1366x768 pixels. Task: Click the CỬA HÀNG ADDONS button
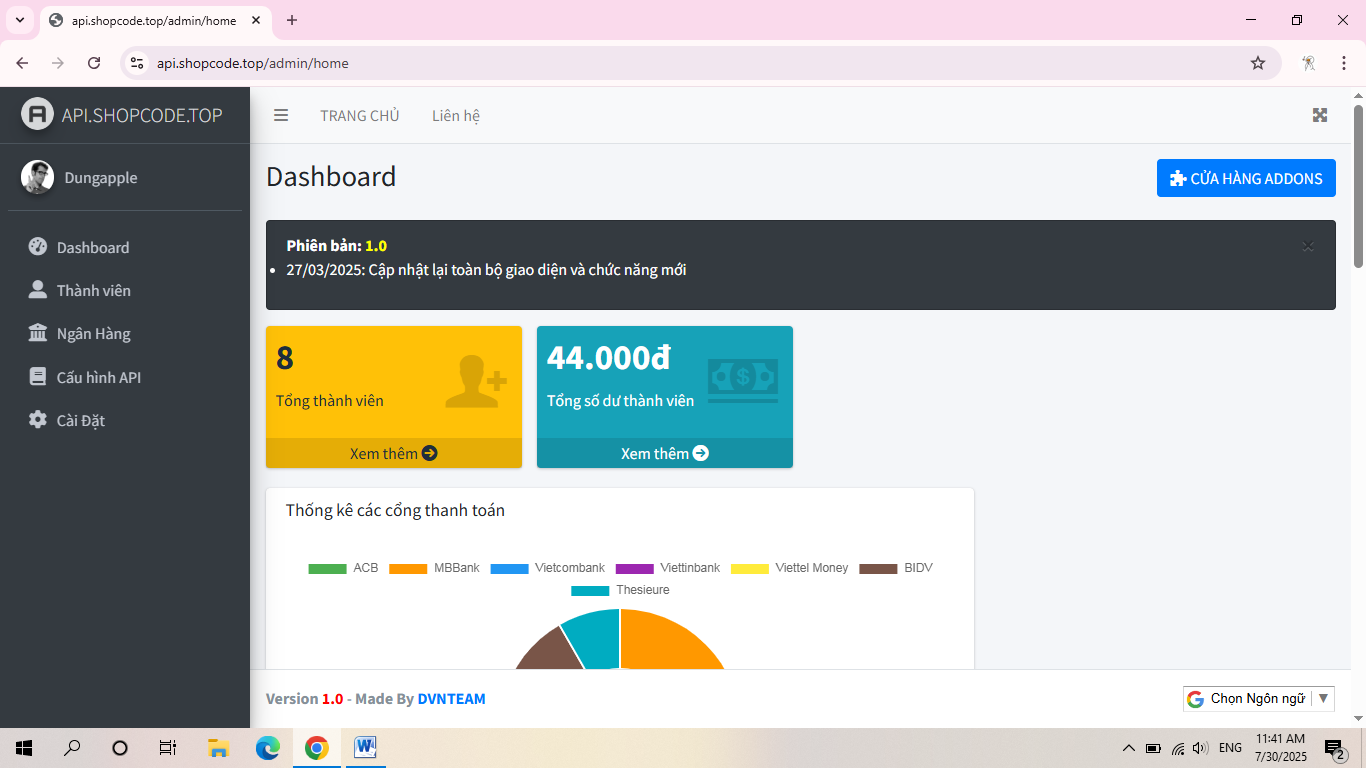[1246, 178]
